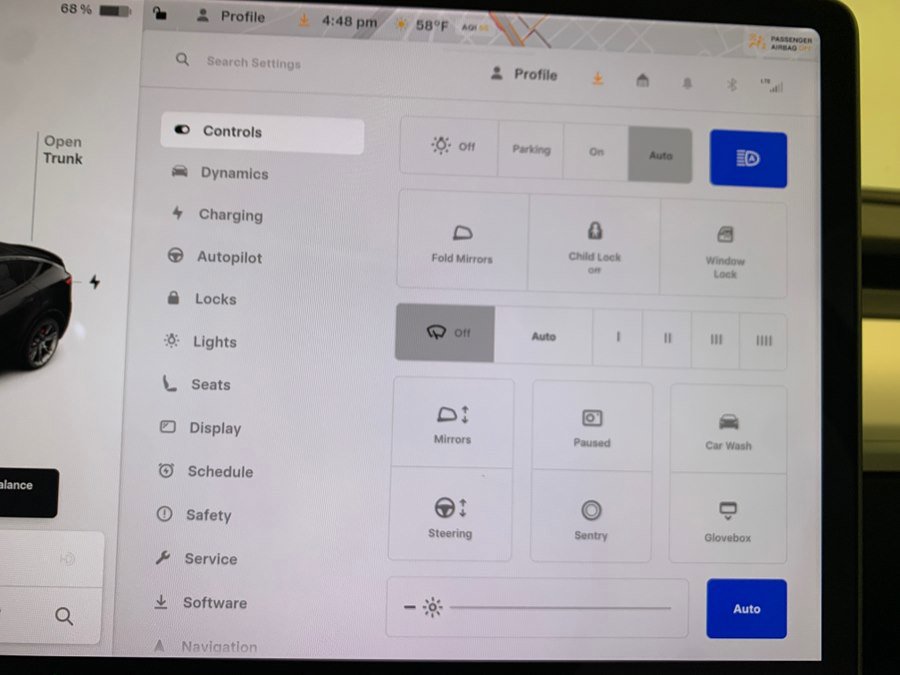This screenshot has width=900, height=675.
Task: Select wiper speed IIII
Action: click(763, 342)
